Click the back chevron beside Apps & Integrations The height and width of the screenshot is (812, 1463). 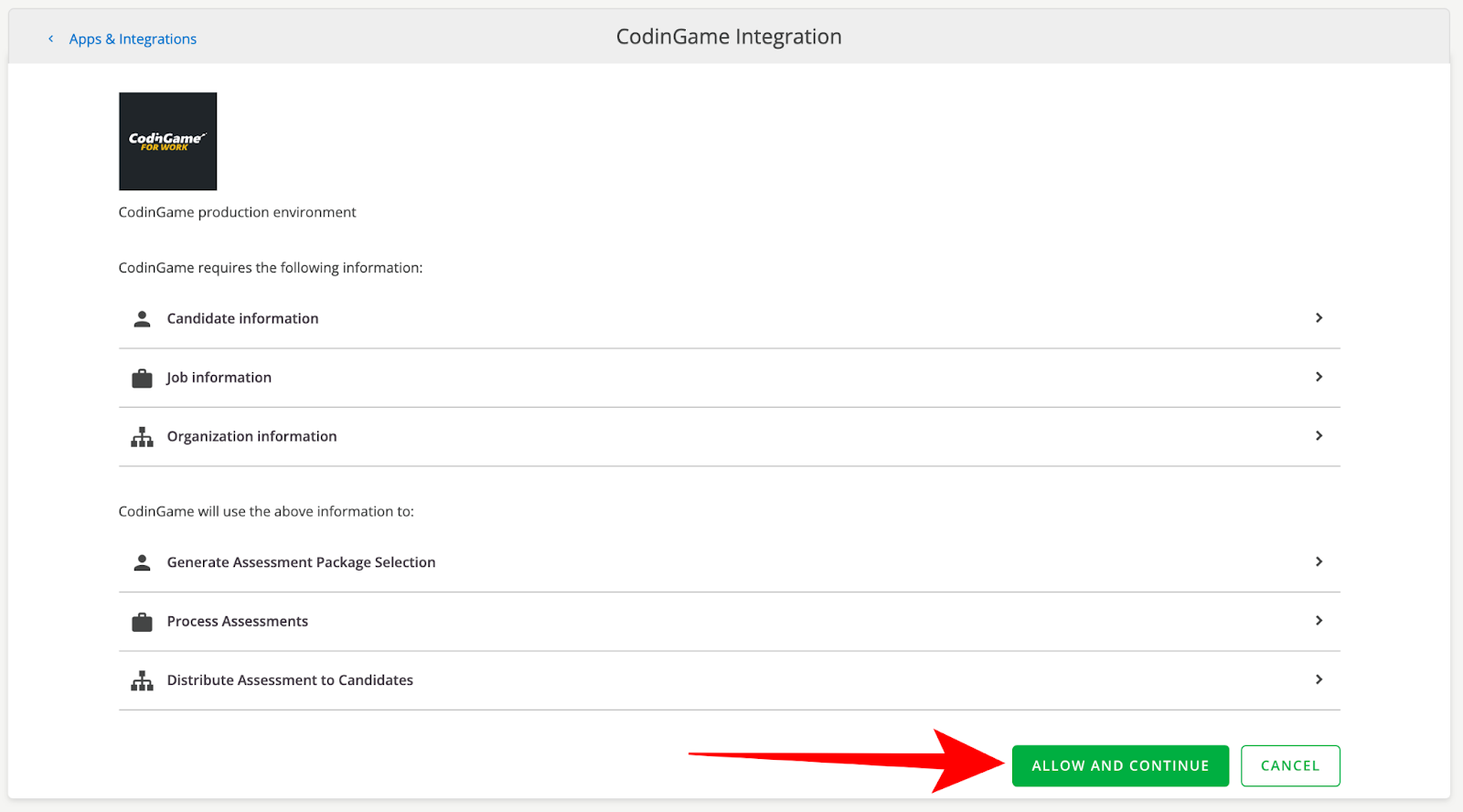[51, 38]
